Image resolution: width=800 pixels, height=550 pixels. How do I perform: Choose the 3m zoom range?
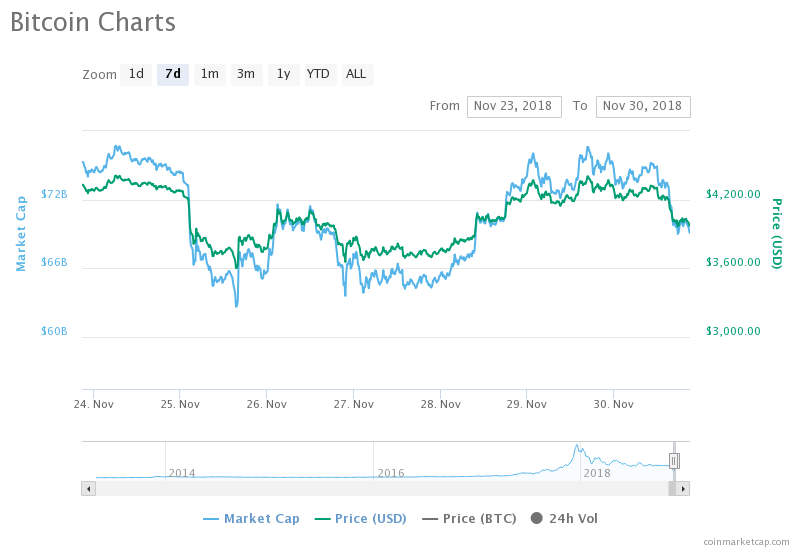(246, 74)
